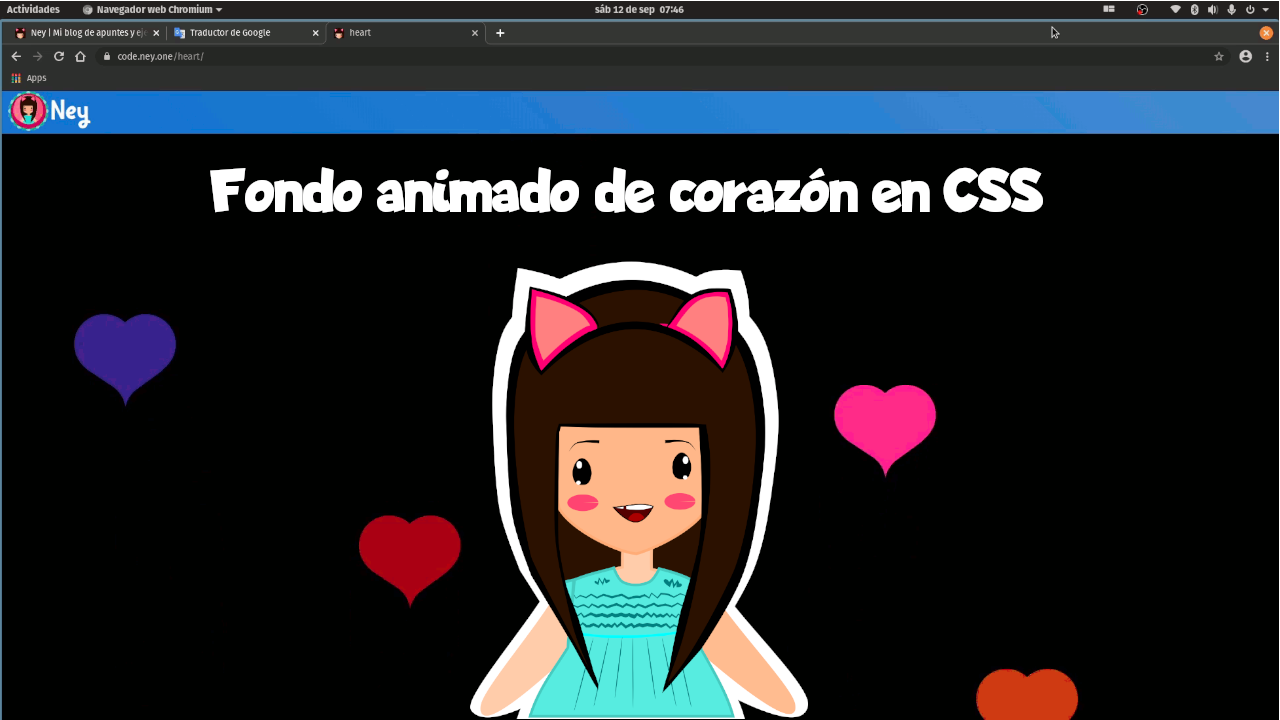Open the Chromium profile account icon
The image size is (1280, 720).
click(1245, 56)
